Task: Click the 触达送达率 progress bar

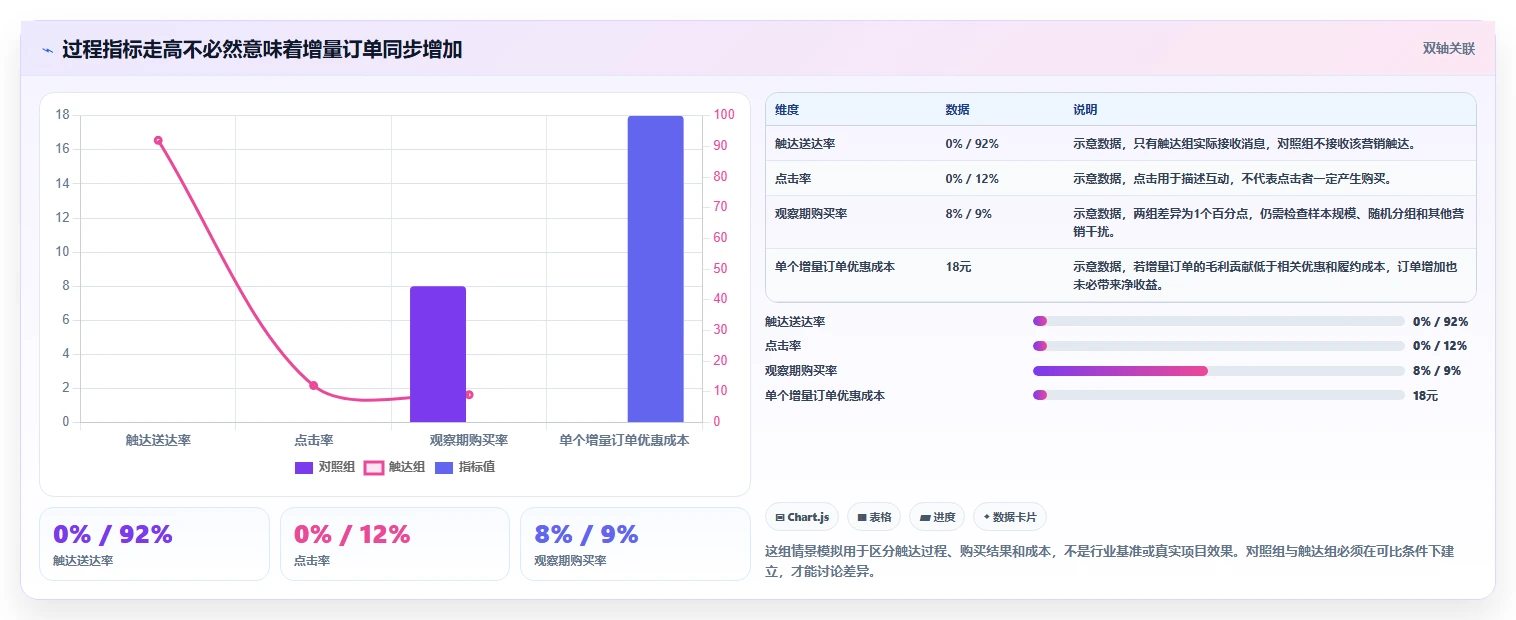Action: tap(1219, 321)
